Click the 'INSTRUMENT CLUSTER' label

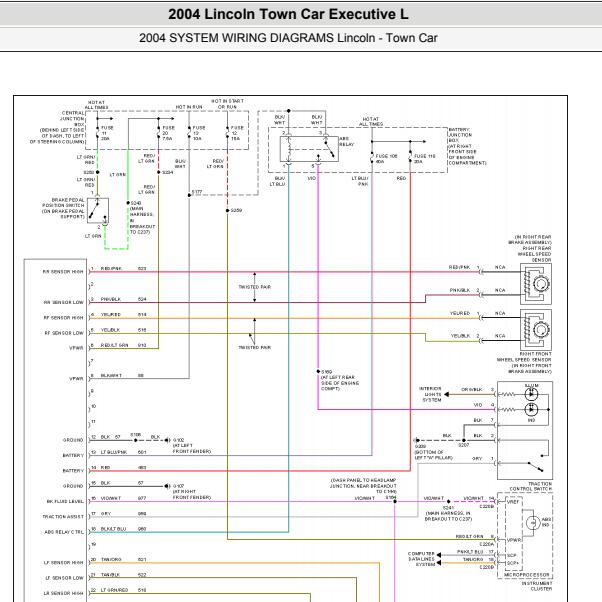(536, 586)
